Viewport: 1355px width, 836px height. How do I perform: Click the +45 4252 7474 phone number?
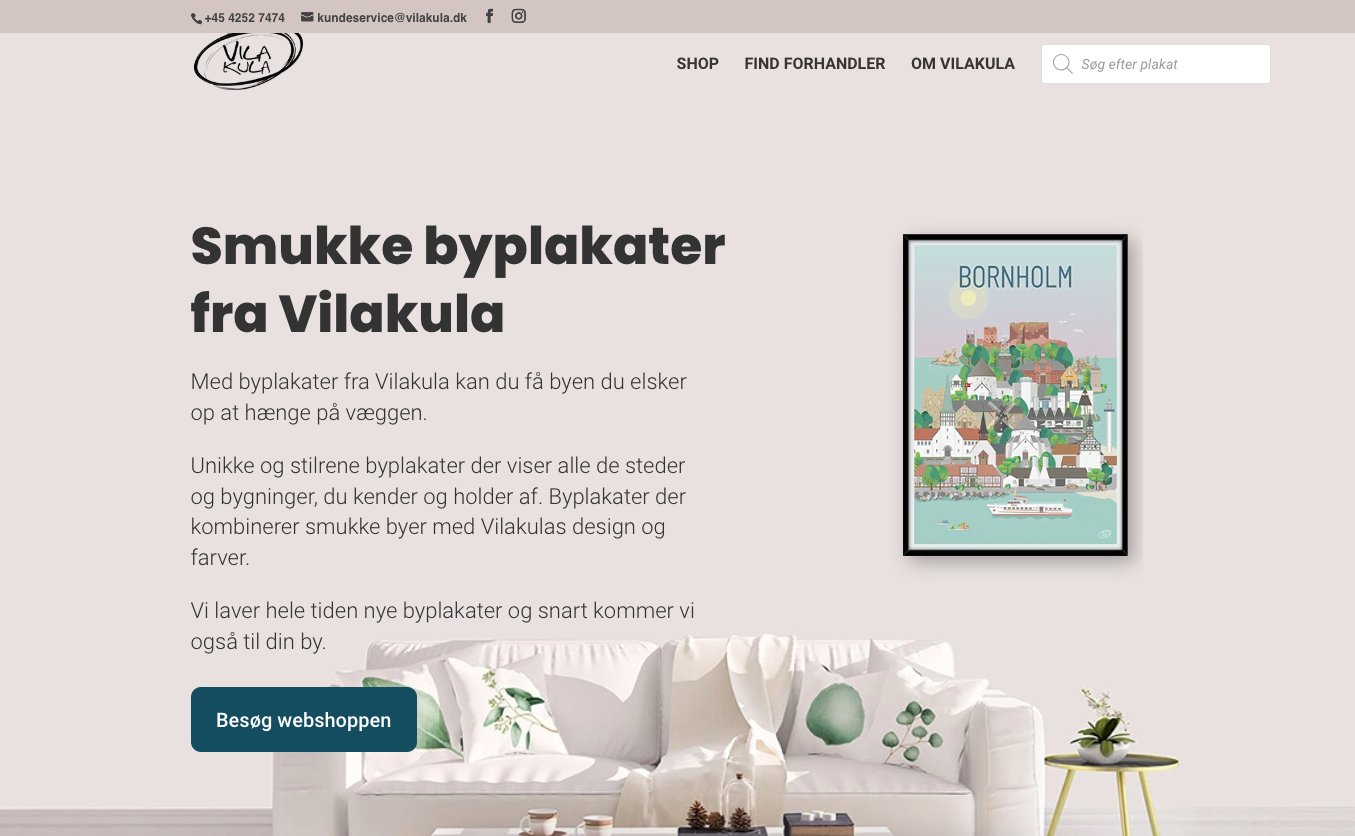point(244,18)
